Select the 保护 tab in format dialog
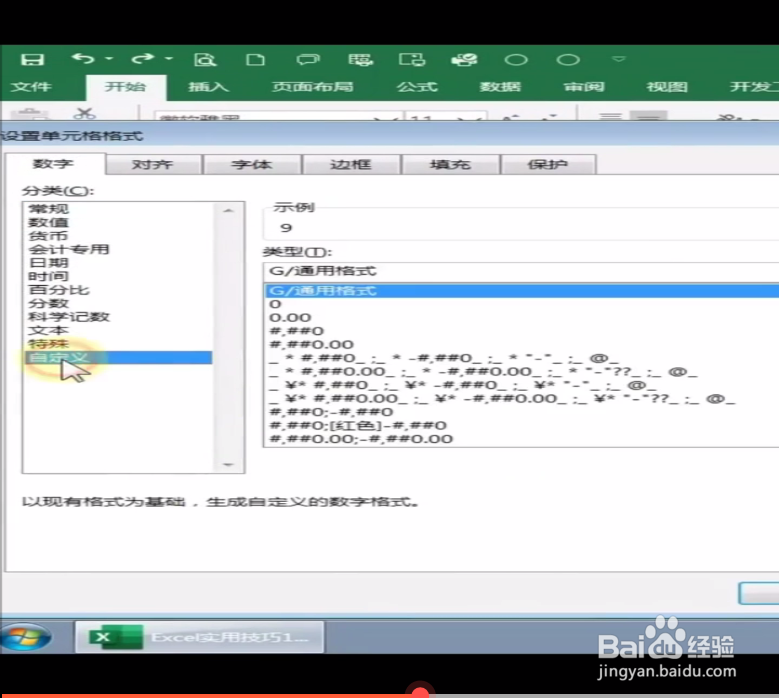 tap(548, 164)
